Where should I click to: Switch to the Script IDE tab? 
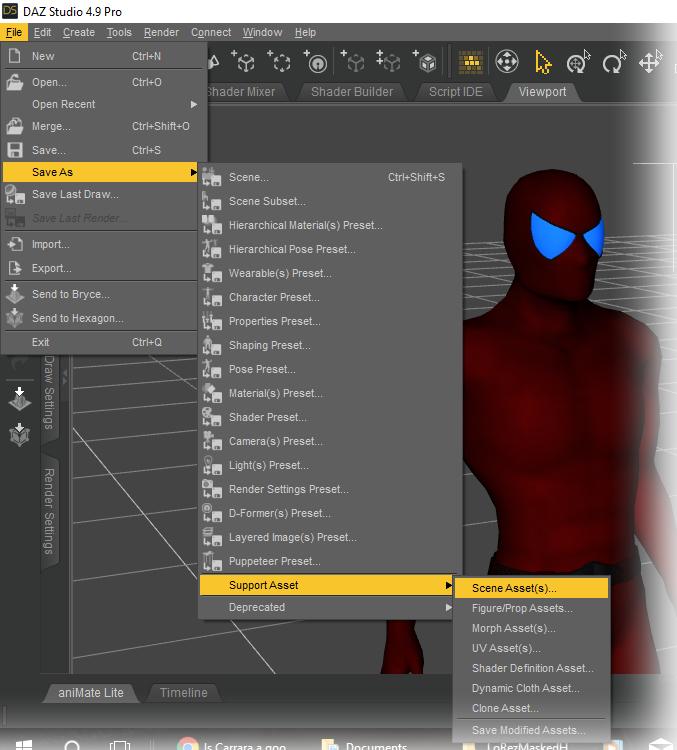coord(455,92)
